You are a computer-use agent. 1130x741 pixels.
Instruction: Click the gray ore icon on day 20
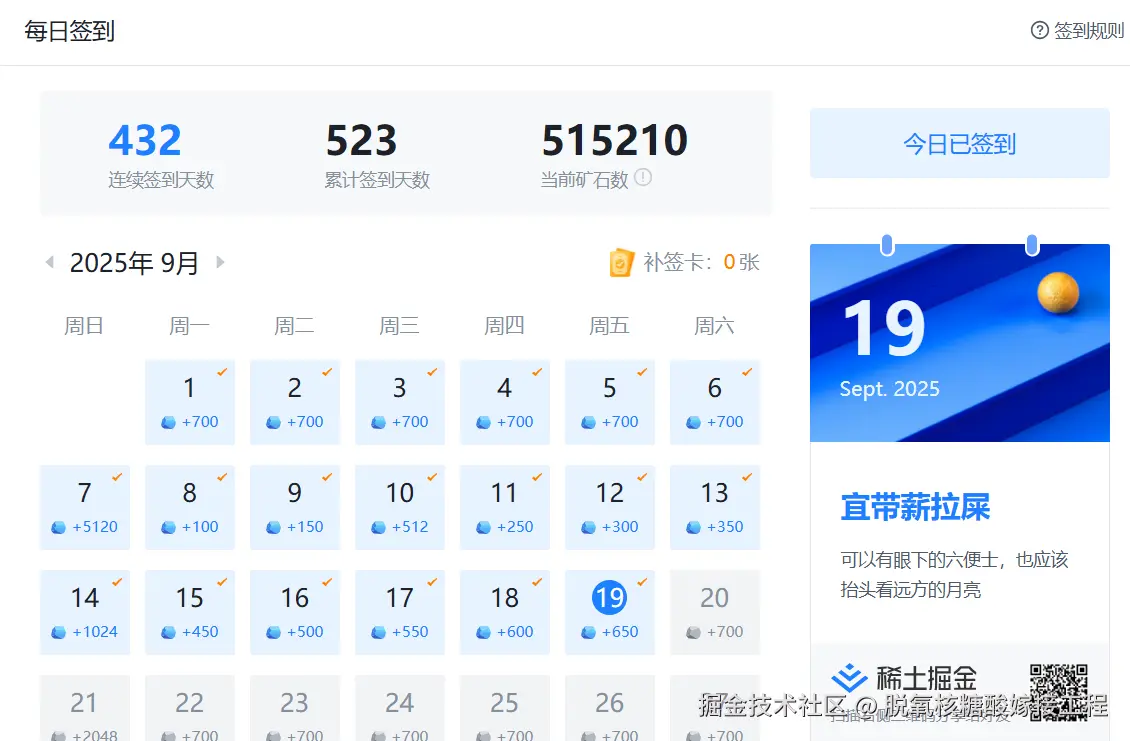click(692, 632)
